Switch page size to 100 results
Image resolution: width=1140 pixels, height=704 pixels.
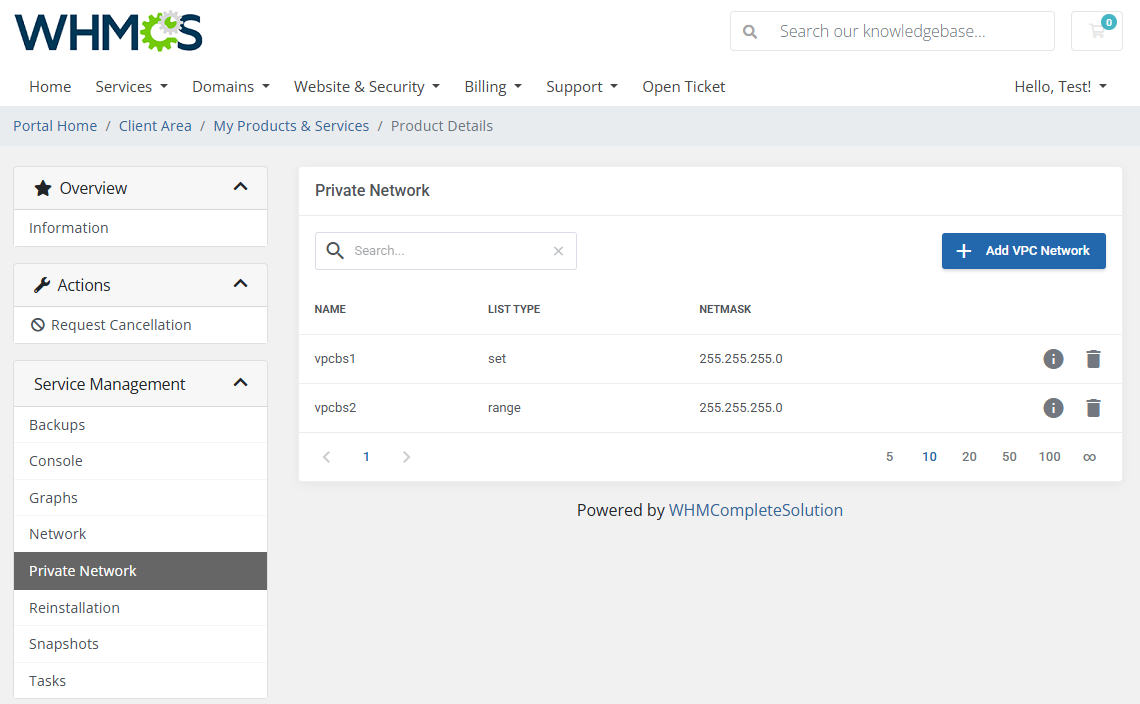click(x=1049, y=456)
